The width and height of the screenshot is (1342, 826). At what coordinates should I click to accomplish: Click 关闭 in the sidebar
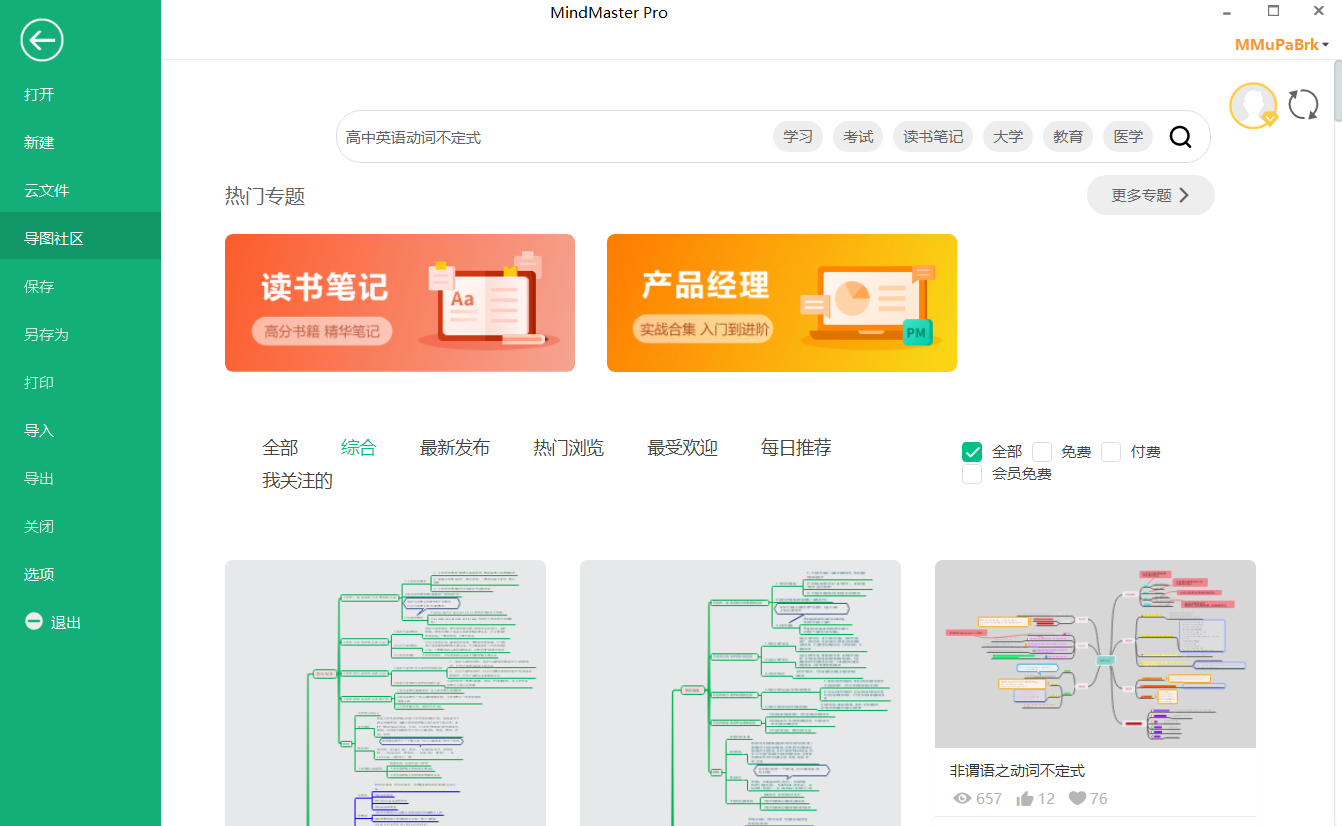(x=80, y=527)
